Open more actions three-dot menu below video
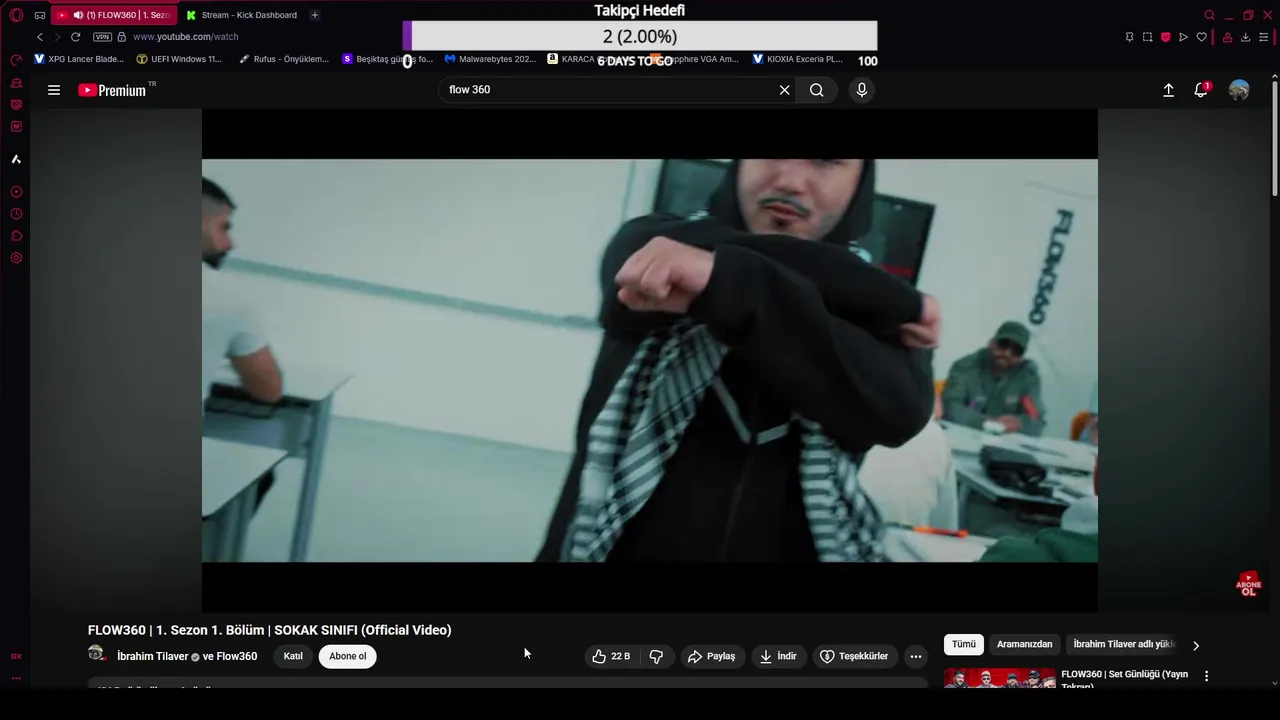This screenshot has width=1280, height=720. tap(916, 656)
